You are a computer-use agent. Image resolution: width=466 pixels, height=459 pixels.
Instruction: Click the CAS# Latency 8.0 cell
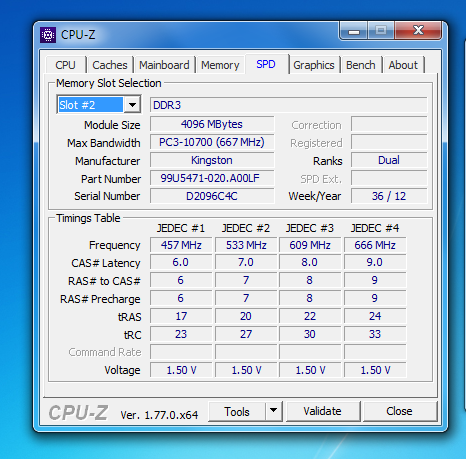pyautogui.click(x=310, y=262)
